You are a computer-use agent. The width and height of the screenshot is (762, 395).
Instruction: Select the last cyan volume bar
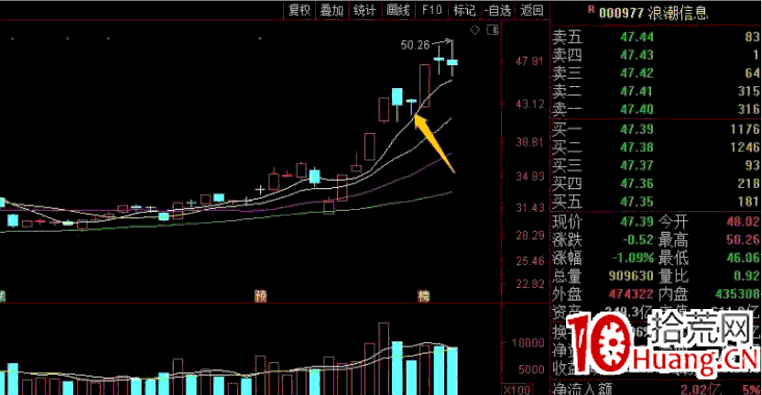tap(452, 371)
